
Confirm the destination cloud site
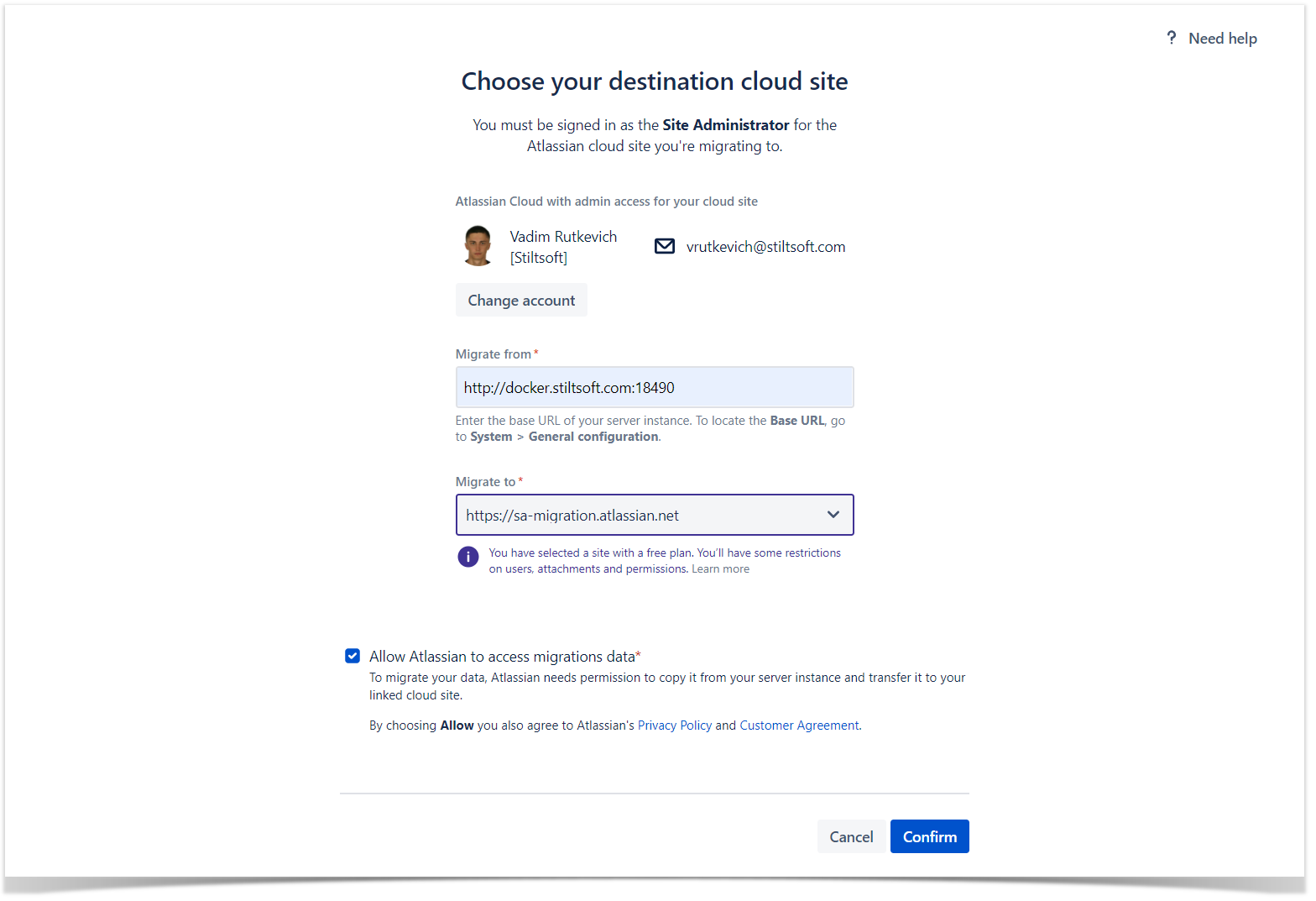click(x=929, y=837)
